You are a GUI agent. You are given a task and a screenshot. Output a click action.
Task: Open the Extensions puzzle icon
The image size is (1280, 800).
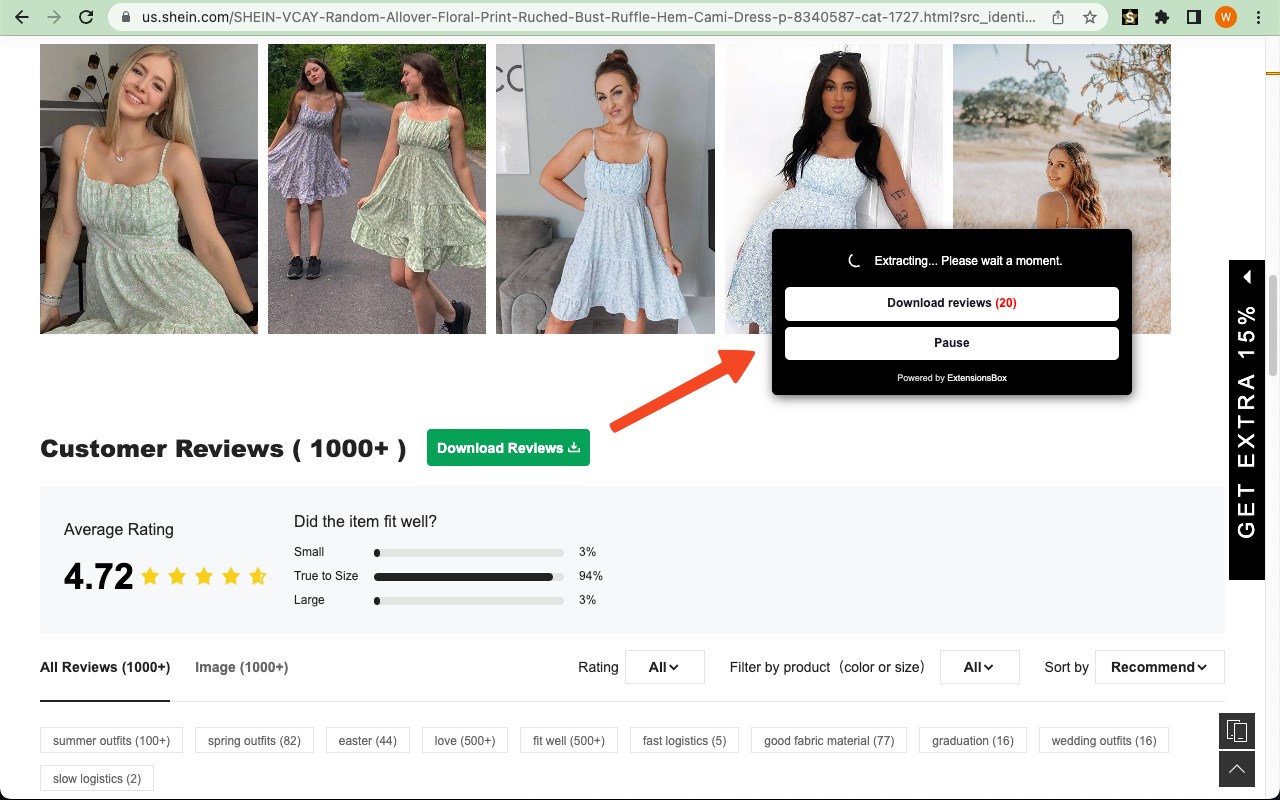pos(1161,17)
